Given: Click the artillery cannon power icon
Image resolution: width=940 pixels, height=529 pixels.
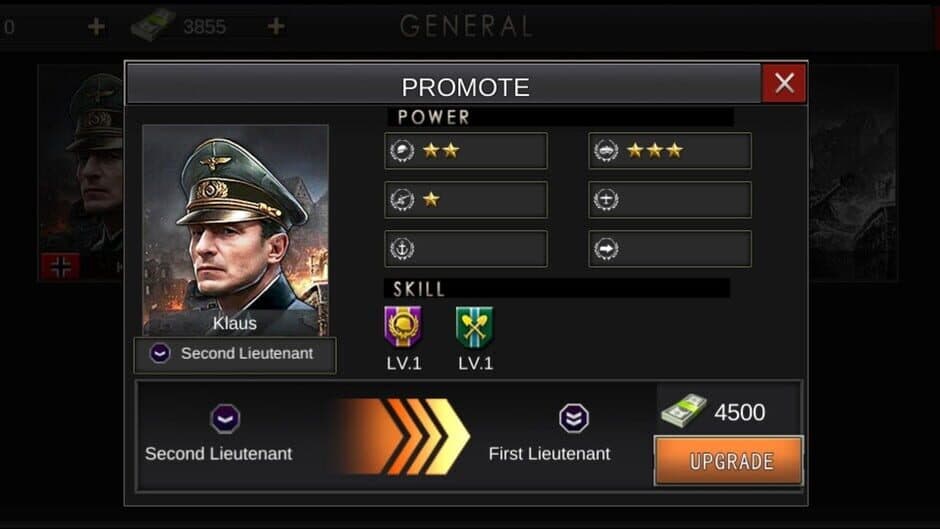Looking at the screenshot, I should pos(401,200).
